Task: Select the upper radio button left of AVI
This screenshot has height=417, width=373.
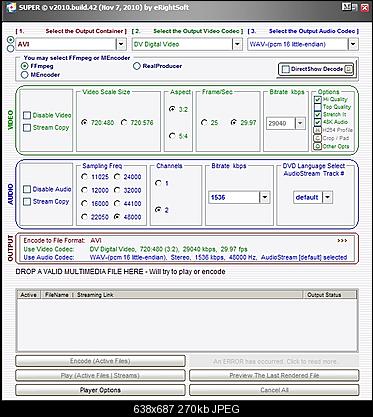Action: [11, 40]
